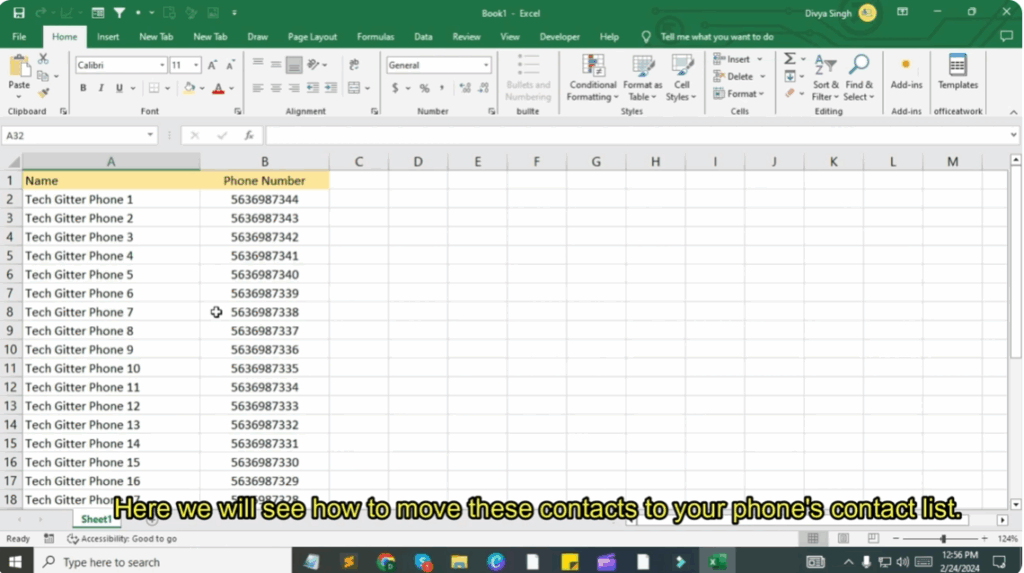This screenshot has width=1024, height=573.
Task: Open Find & Select menu
Action: 858,78
